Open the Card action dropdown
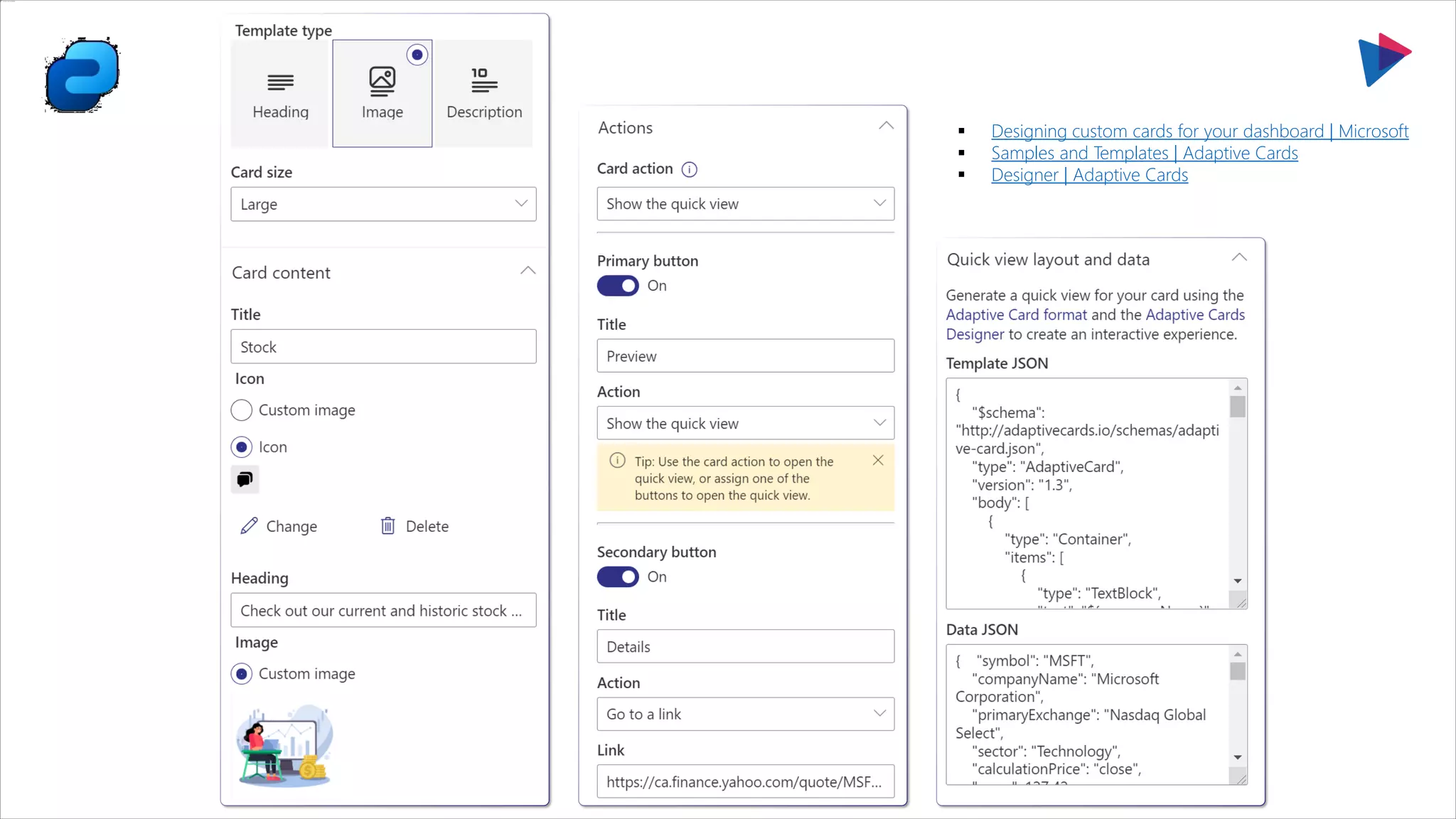 745,204
